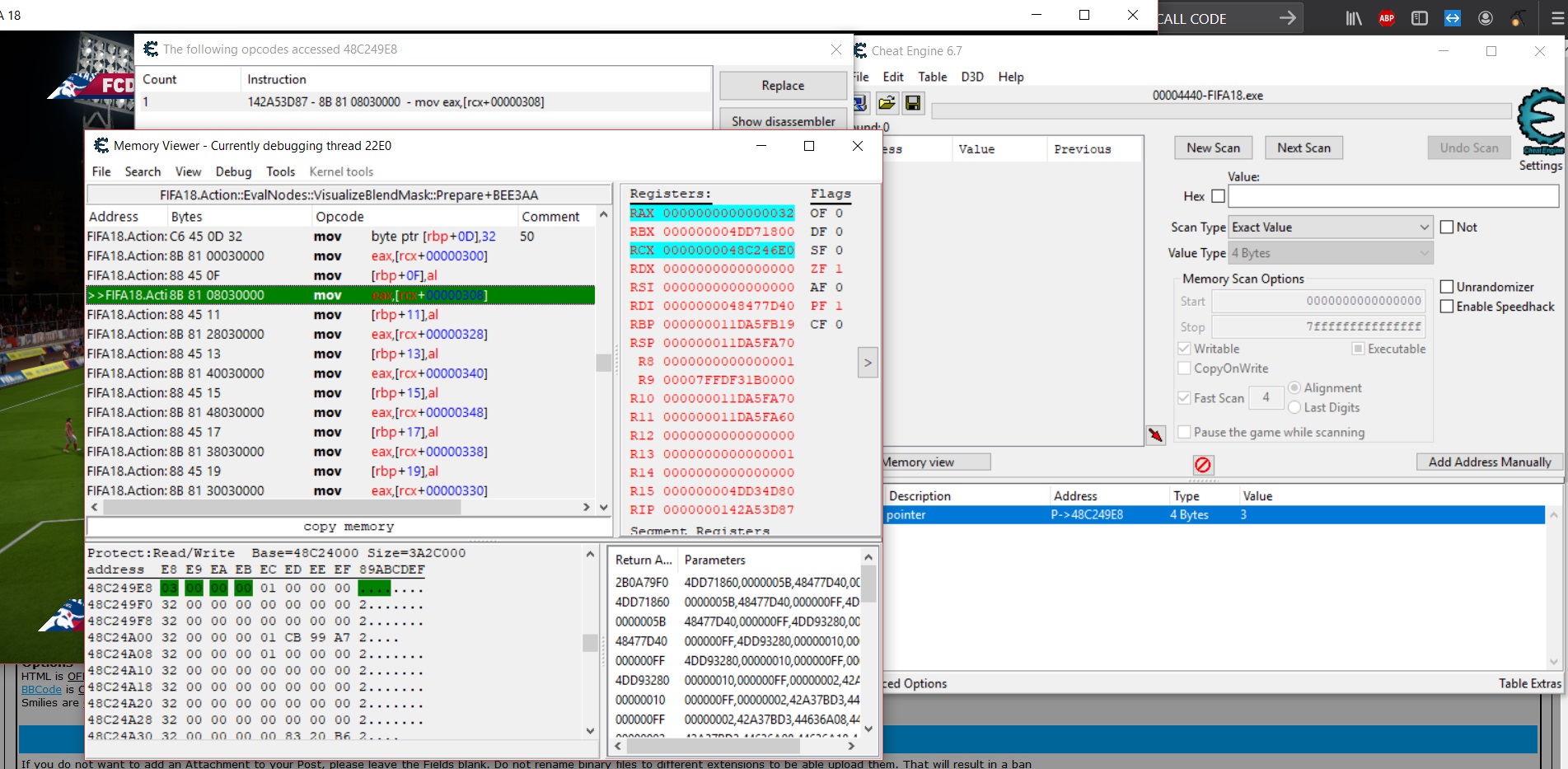
Task: Select the Last Digits radio button
Action: (x=1294, y=408)
